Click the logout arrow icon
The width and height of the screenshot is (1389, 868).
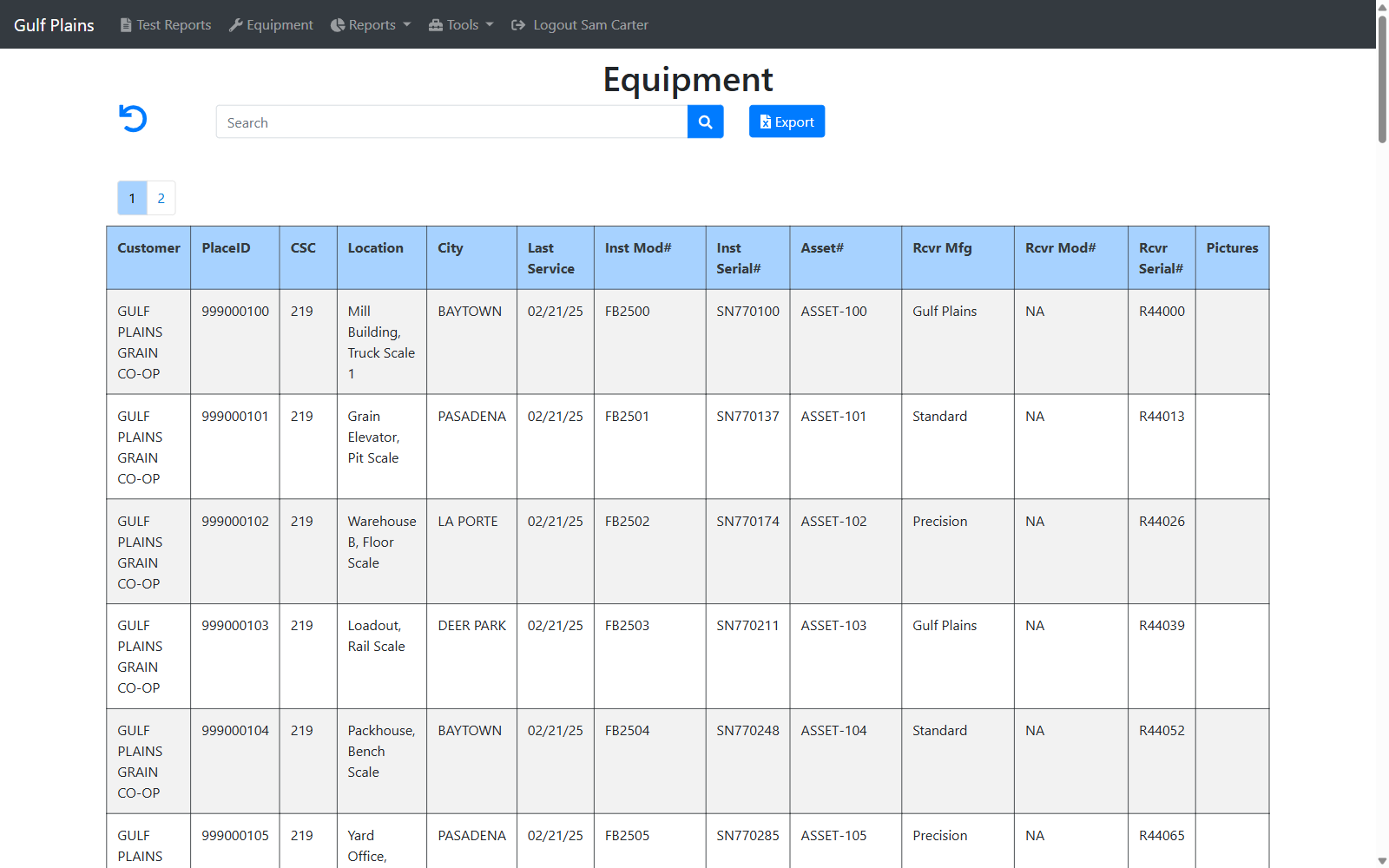[518, 25]
